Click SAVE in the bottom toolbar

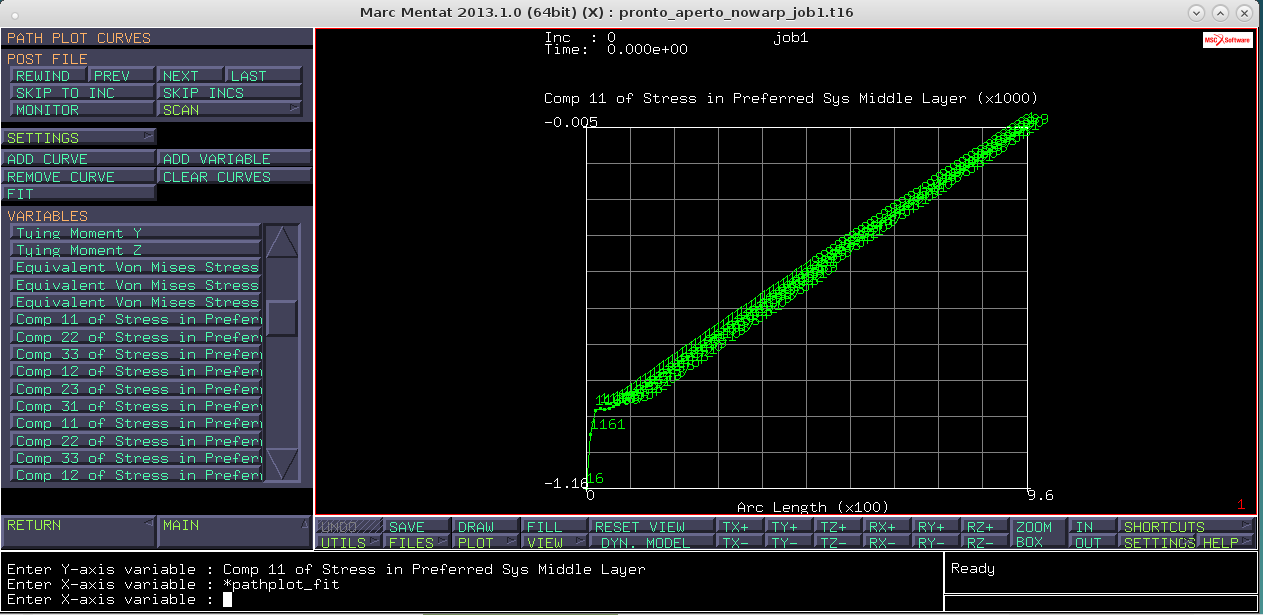pyautogui.click(x=417, y=526)
